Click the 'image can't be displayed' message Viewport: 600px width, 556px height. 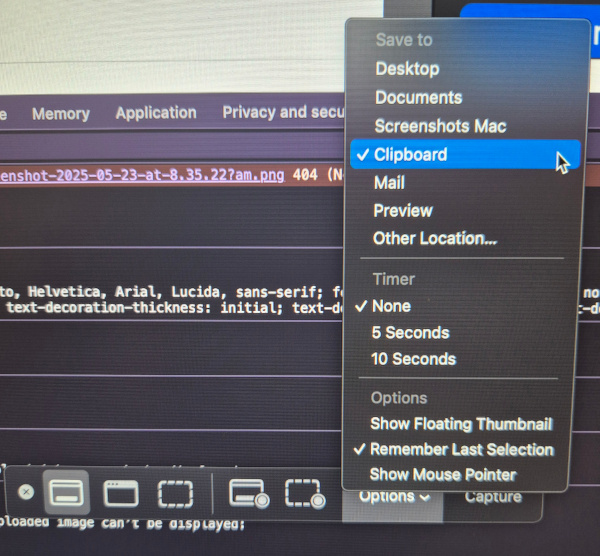coord(151,524)
